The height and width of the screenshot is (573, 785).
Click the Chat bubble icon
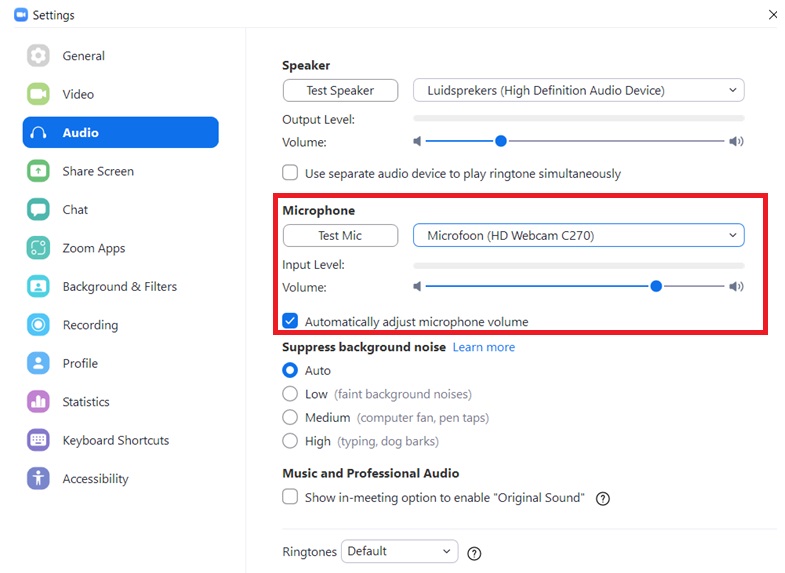pos(38,210)
